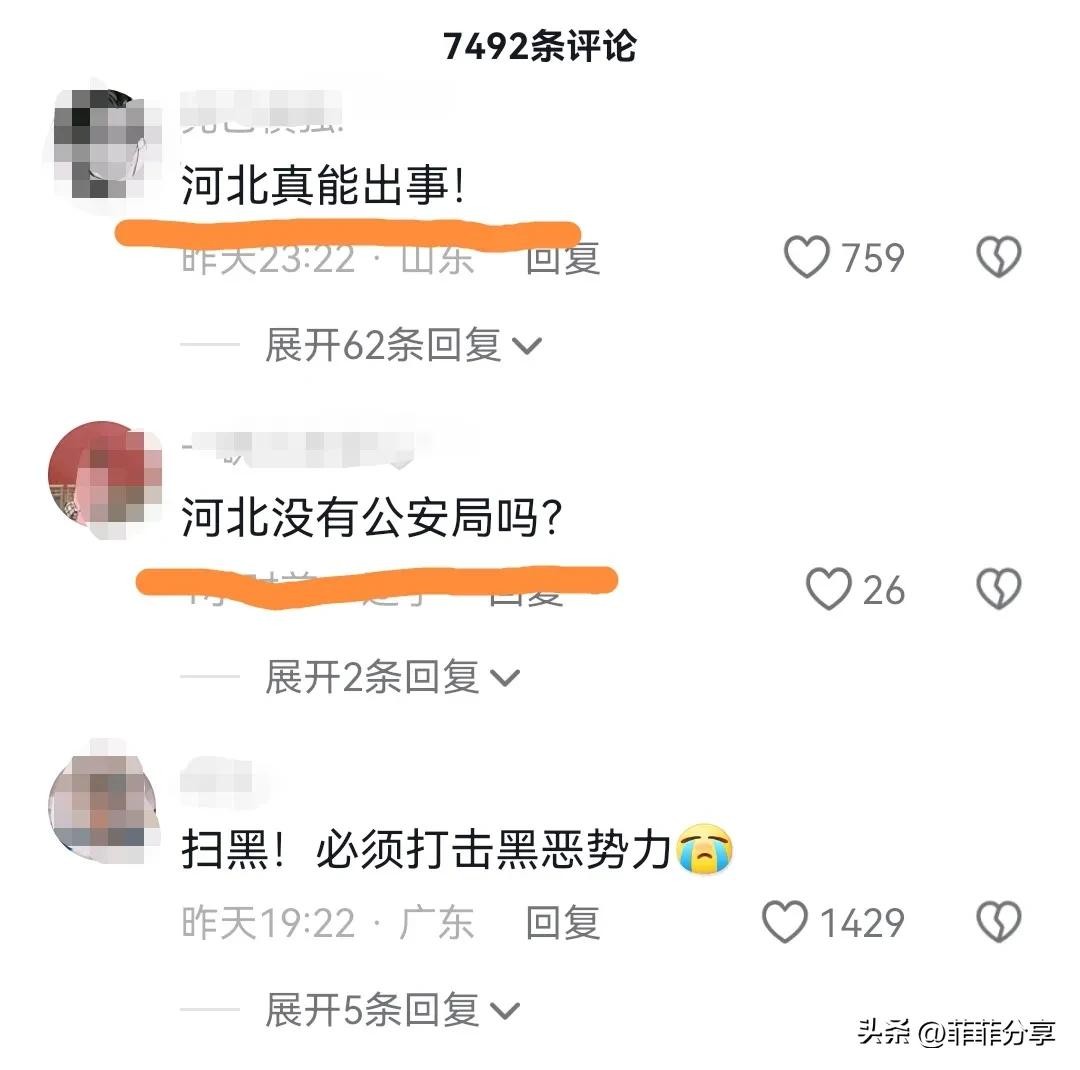Open the first commenter's blurred username
This screenshot has width=1080, height=1070.
[x=262, y=110]
